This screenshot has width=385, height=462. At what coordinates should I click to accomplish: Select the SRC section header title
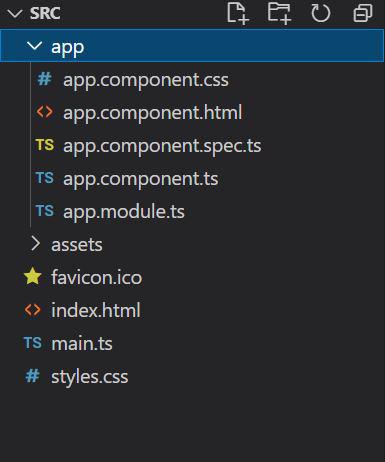click(x=45, y=14)
